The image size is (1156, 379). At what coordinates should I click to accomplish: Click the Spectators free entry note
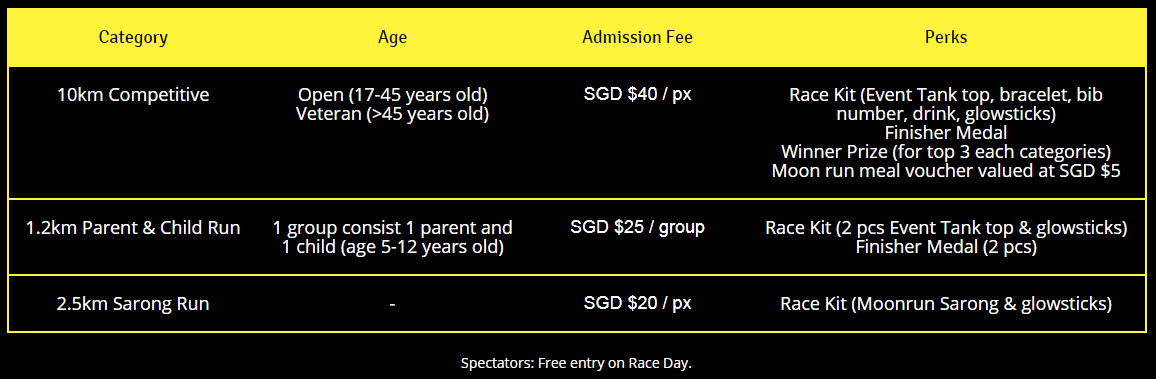pyautogui.click(x=577, y=363)
